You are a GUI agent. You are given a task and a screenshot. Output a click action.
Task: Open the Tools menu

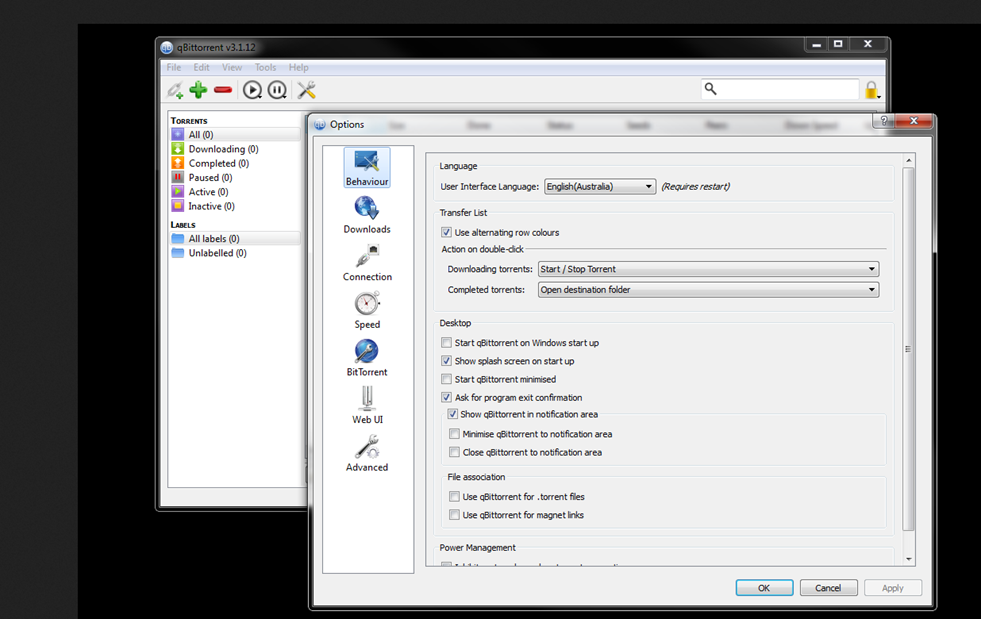[265, 67]
